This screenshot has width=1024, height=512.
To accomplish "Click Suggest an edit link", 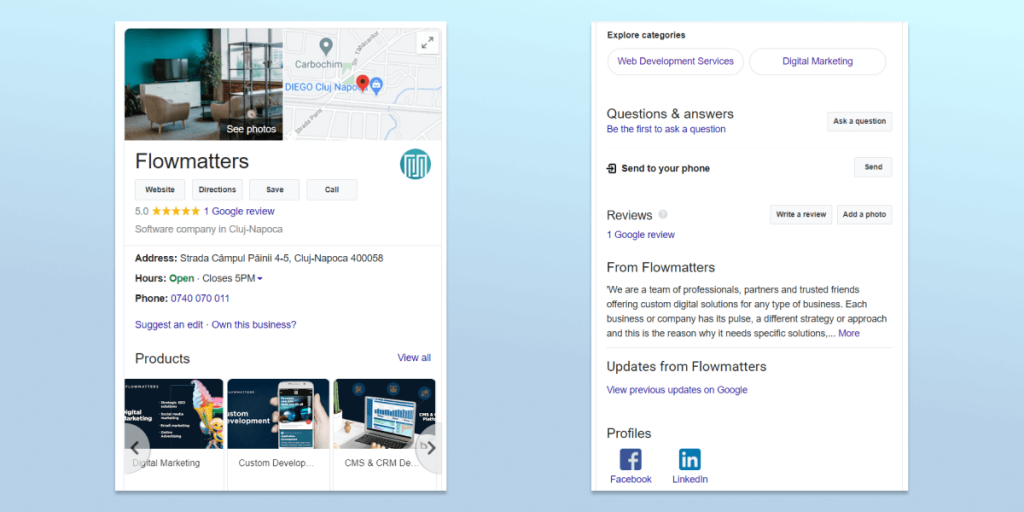I will point(169,325).
